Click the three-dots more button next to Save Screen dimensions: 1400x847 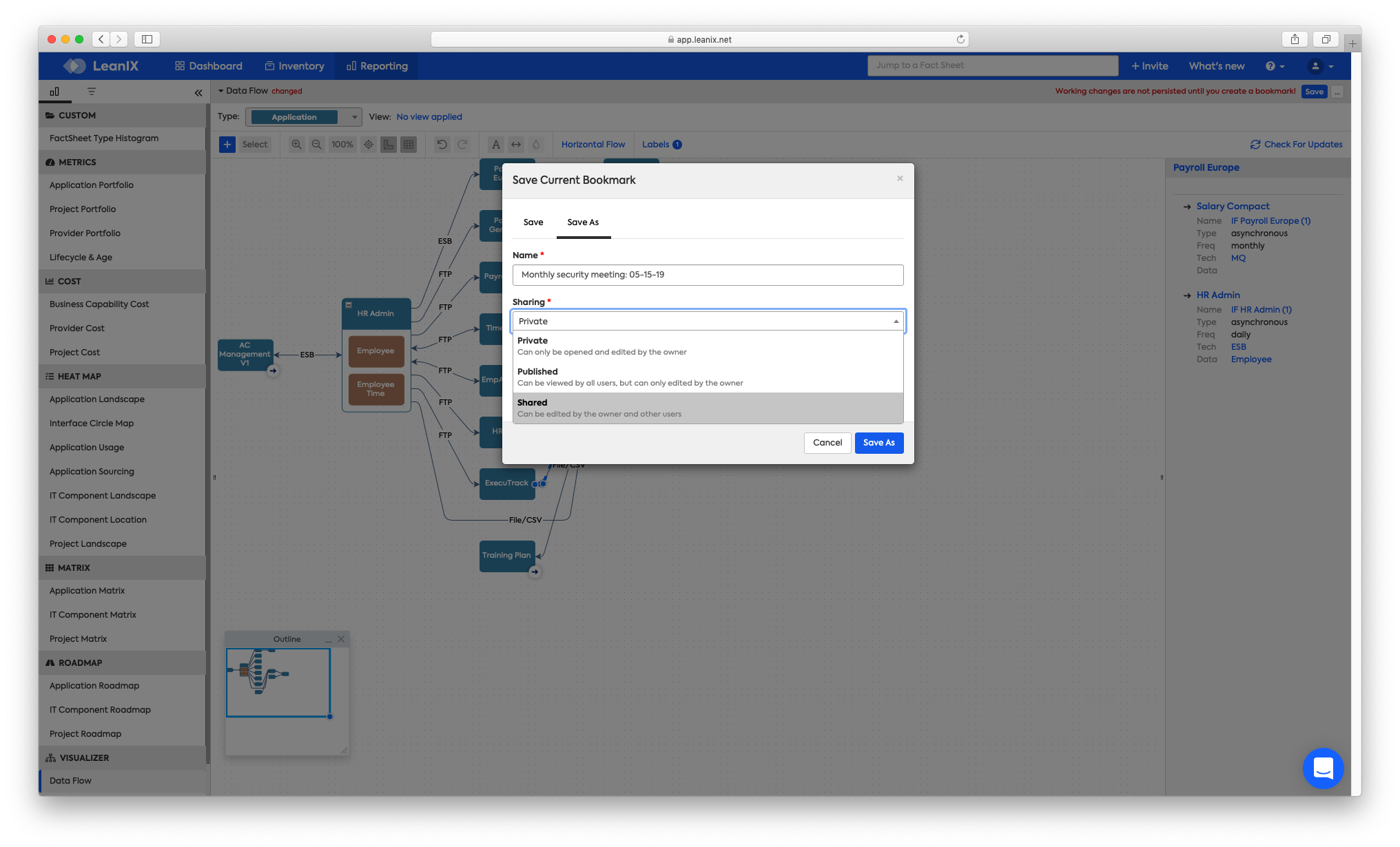coord(1337,92)
